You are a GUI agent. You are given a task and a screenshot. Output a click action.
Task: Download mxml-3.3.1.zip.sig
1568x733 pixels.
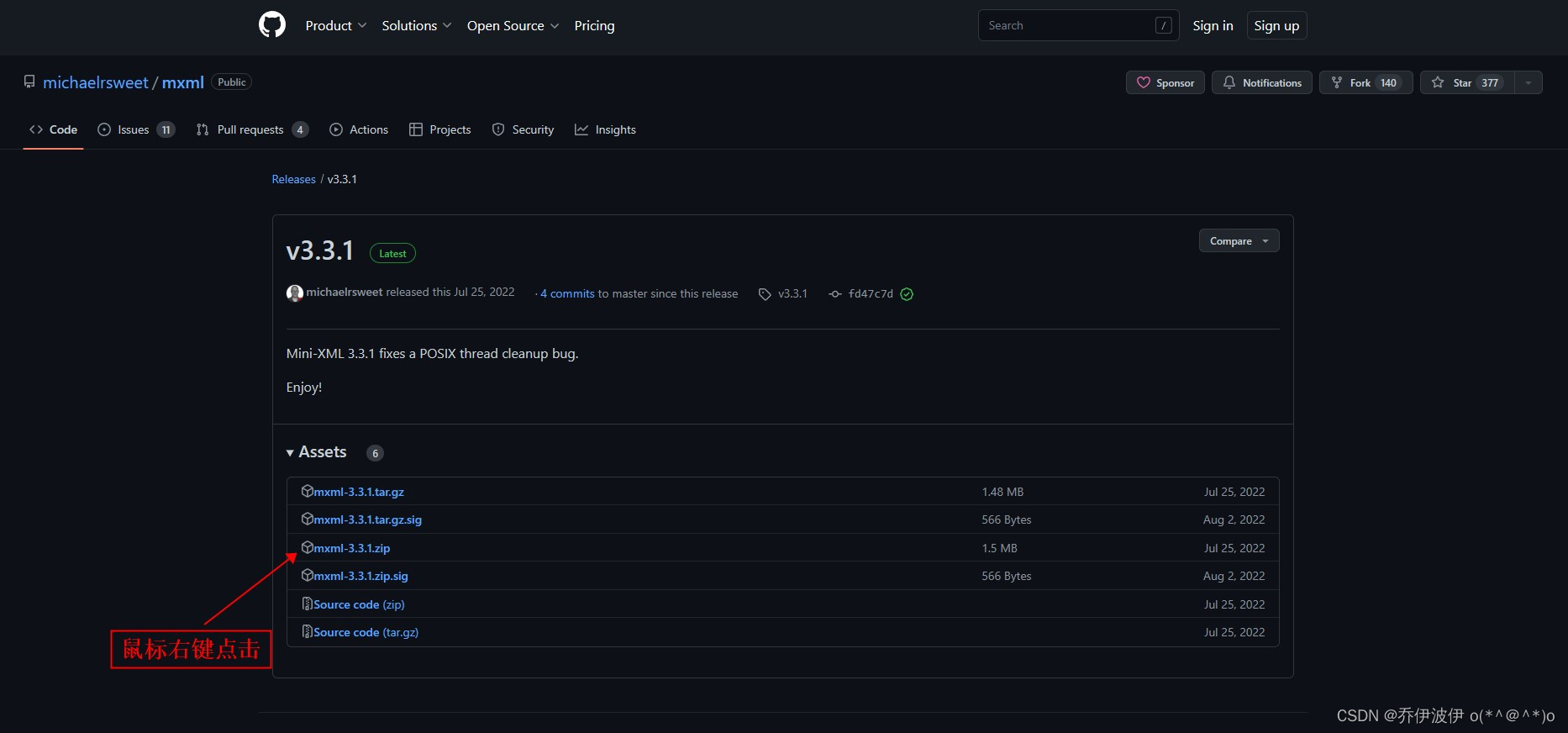(361, 576)
